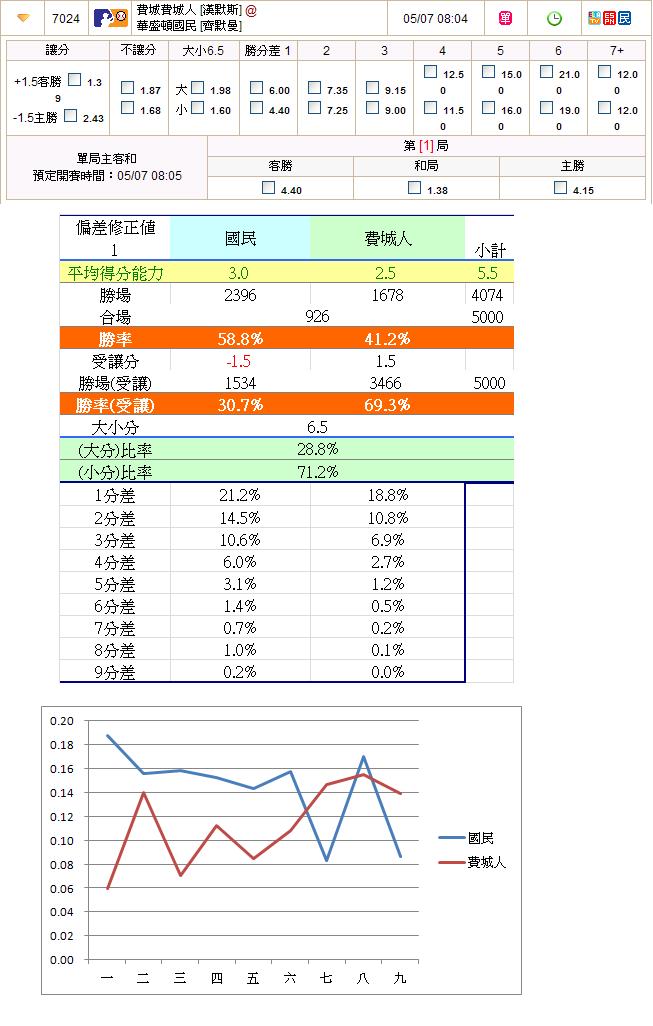Click the (大分)比率 28.8% value

[317, 449]
